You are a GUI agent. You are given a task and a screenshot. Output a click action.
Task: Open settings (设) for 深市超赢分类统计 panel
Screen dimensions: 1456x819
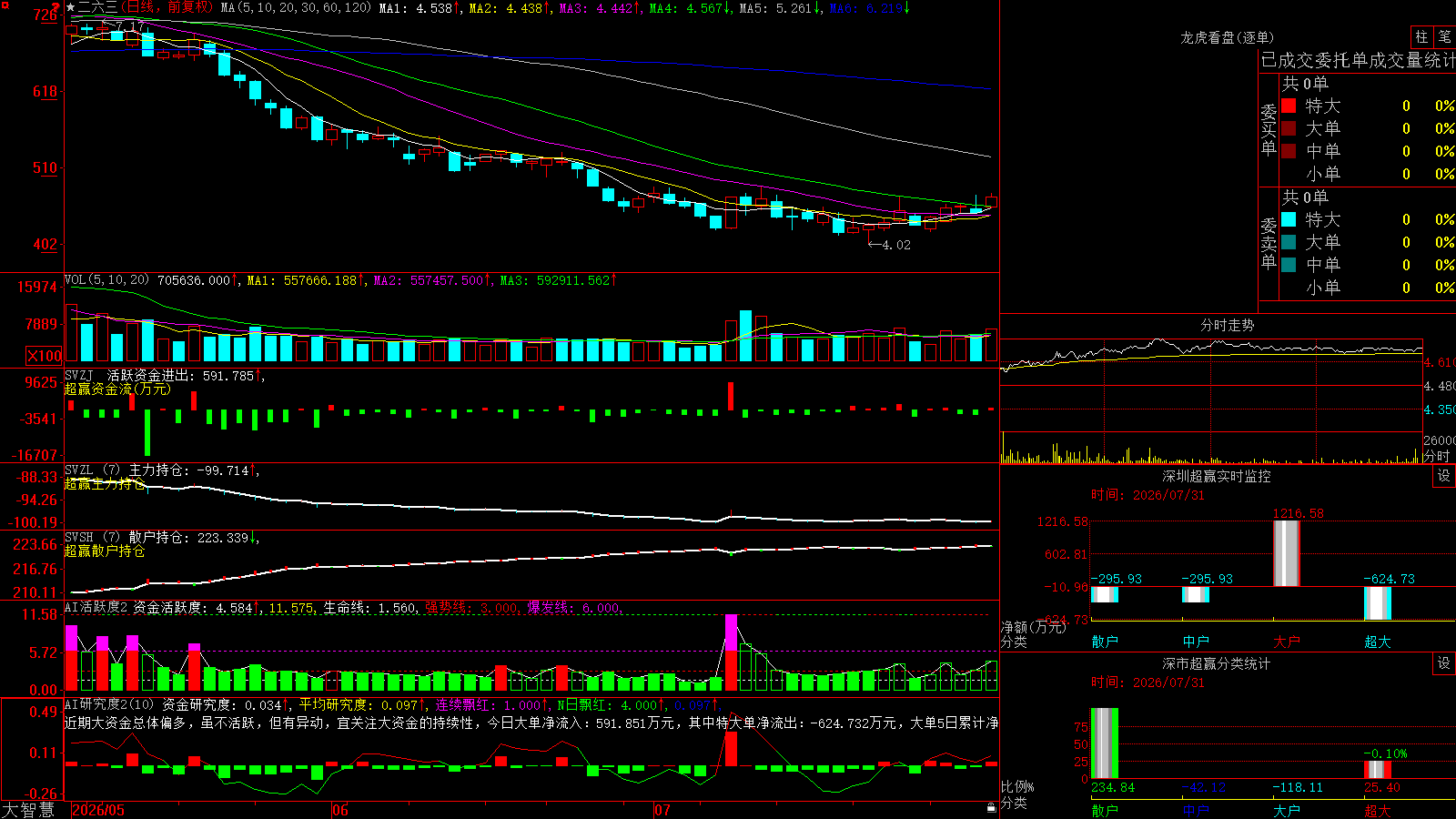1443,663
